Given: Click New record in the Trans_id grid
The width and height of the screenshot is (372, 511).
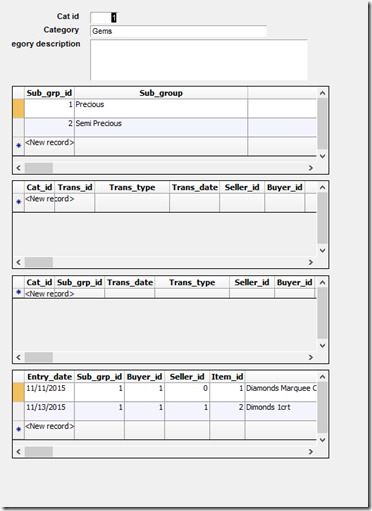Looking at the screenshot, I should coord(50,199).
